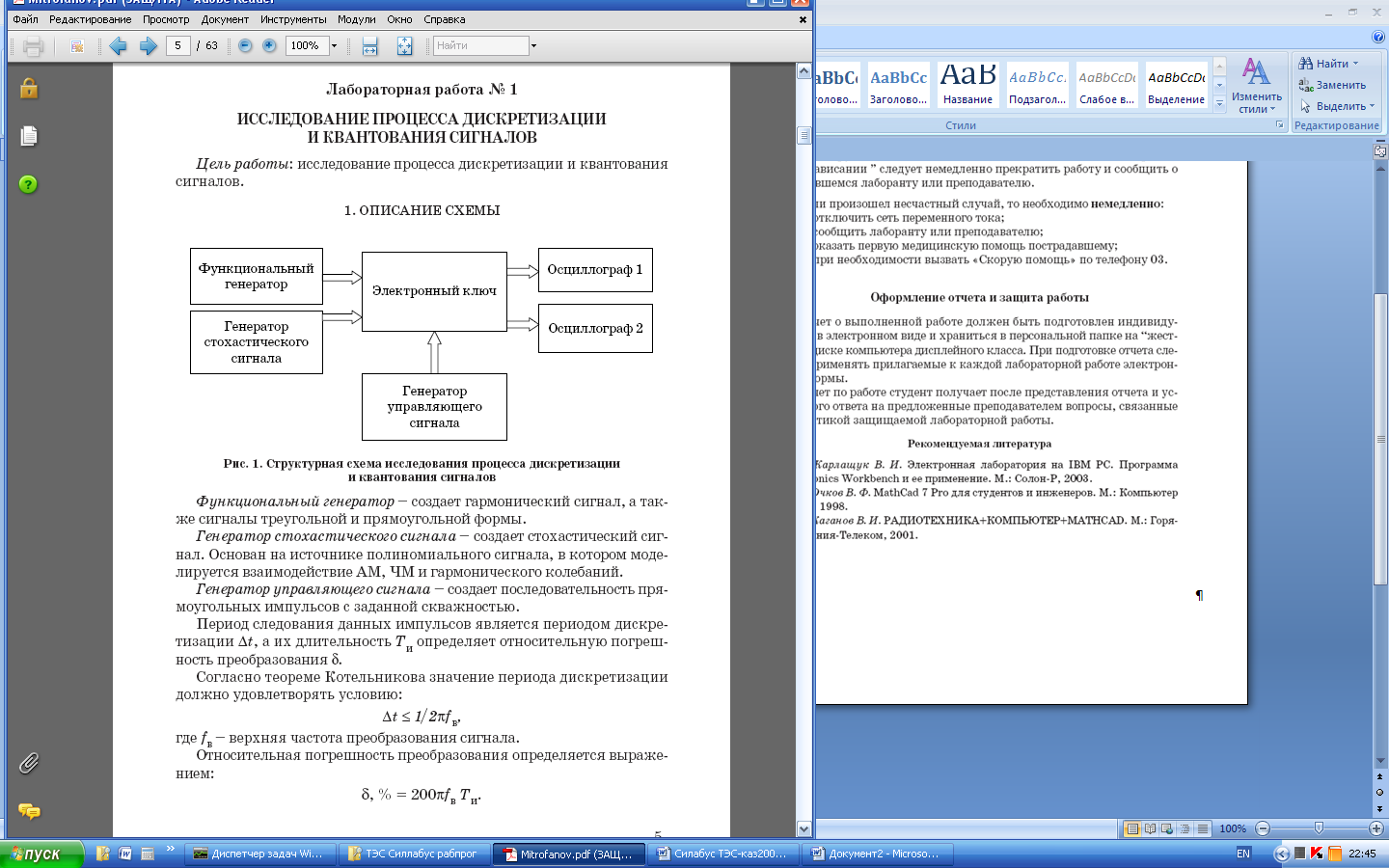
Task: Switch Word to Web Layout view
Action: pos(1167,828)
